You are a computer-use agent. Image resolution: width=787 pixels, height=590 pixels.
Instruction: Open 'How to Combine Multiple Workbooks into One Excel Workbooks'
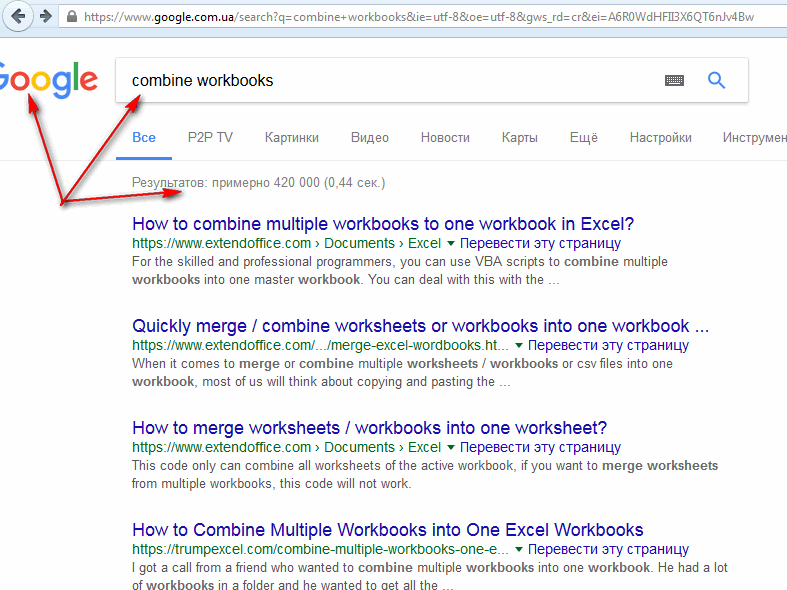(387, 530)
